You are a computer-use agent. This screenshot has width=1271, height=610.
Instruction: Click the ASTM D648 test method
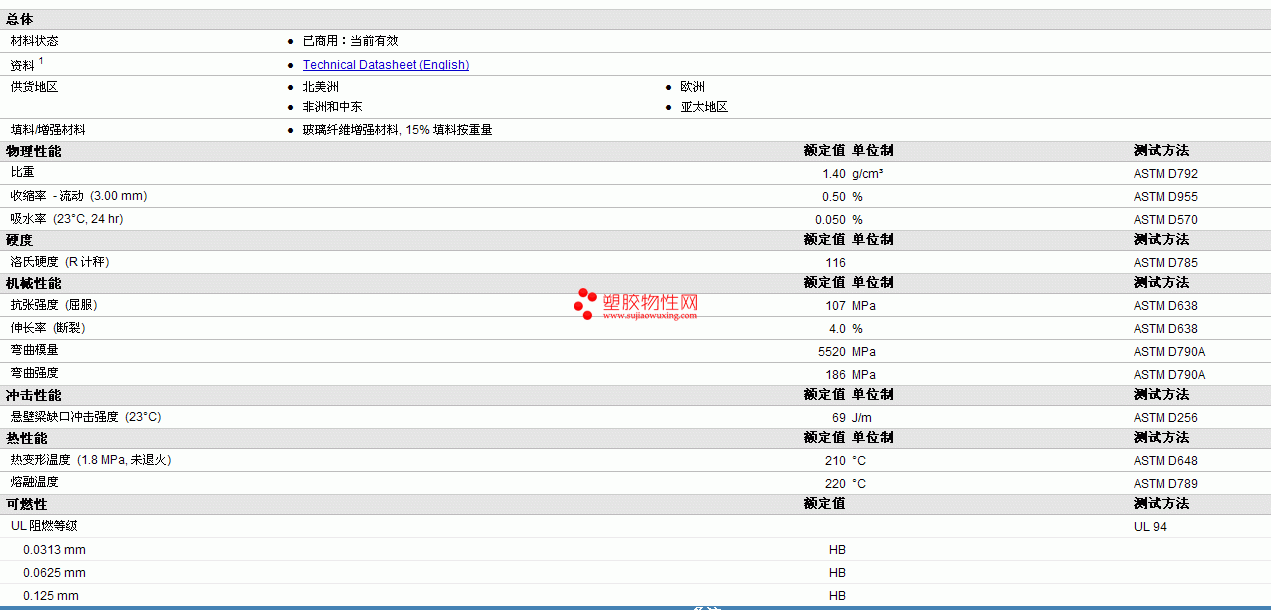pyautogui.click(x=1165, y=461)
